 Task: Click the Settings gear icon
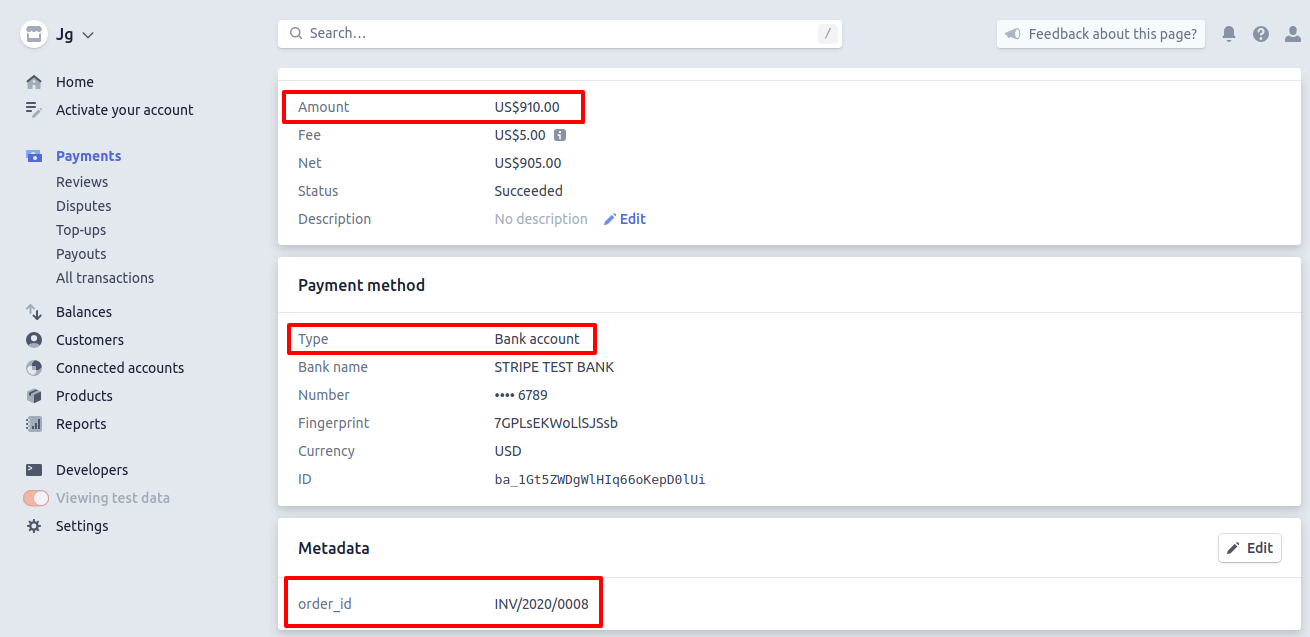34,526
